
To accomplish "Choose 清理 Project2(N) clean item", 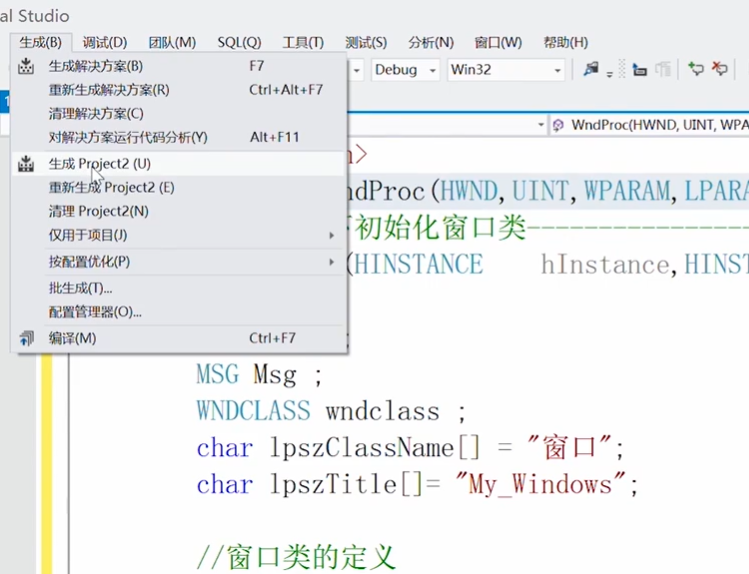I will tap(179, 211).
